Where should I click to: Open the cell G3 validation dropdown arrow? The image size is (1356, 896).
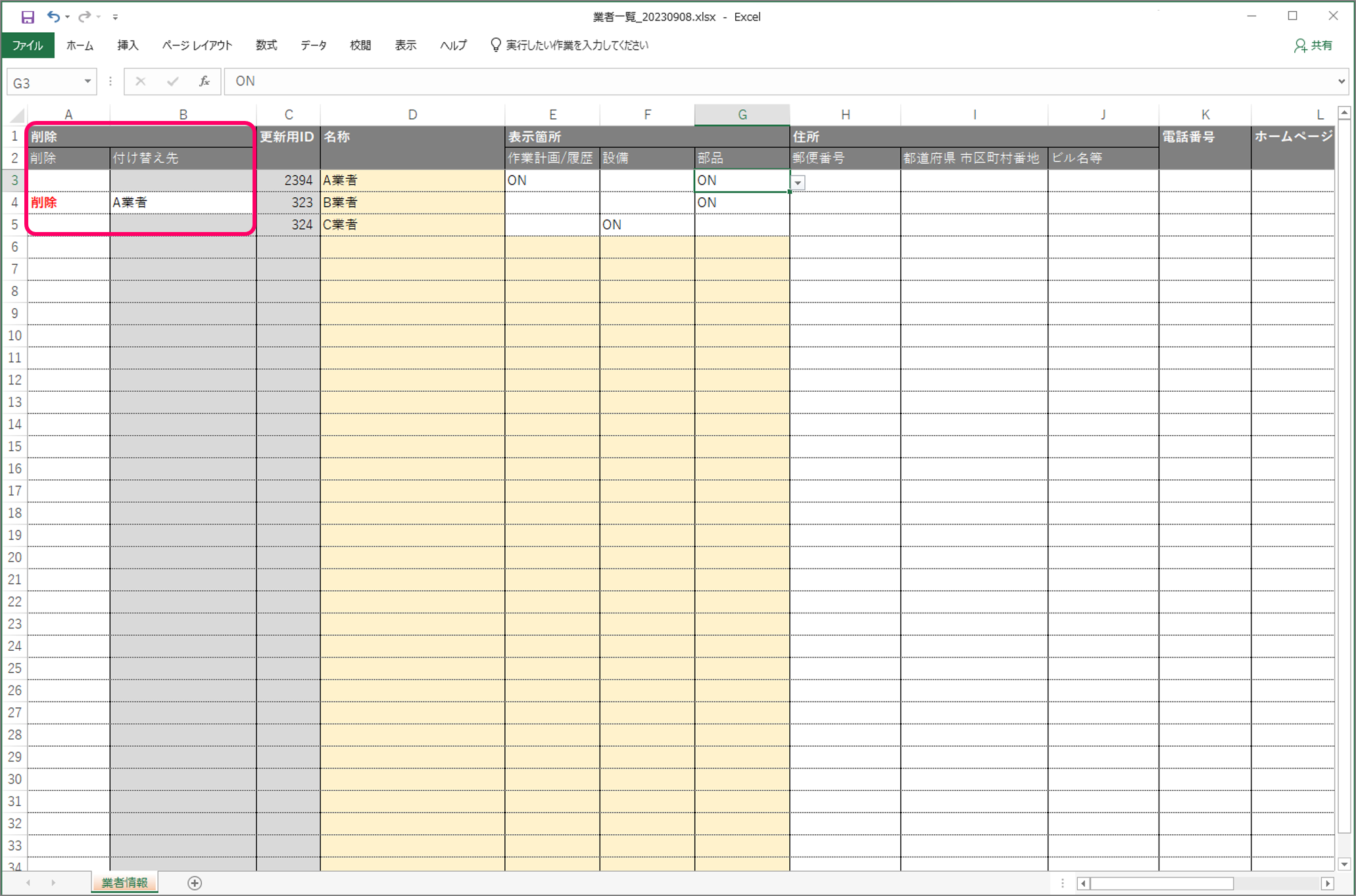pos(798,183)
